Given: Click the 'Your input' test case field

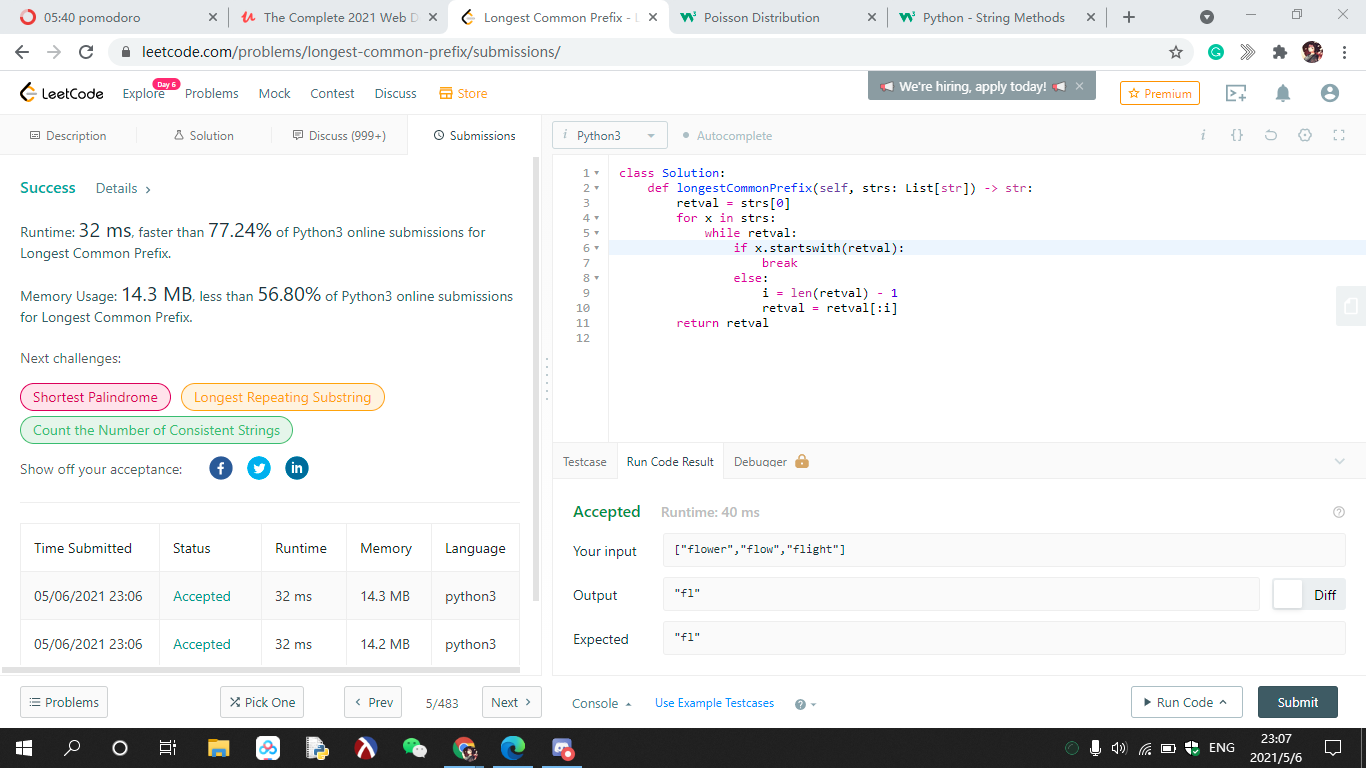Looking at the screenshot, I should (x=1004, y=550).
